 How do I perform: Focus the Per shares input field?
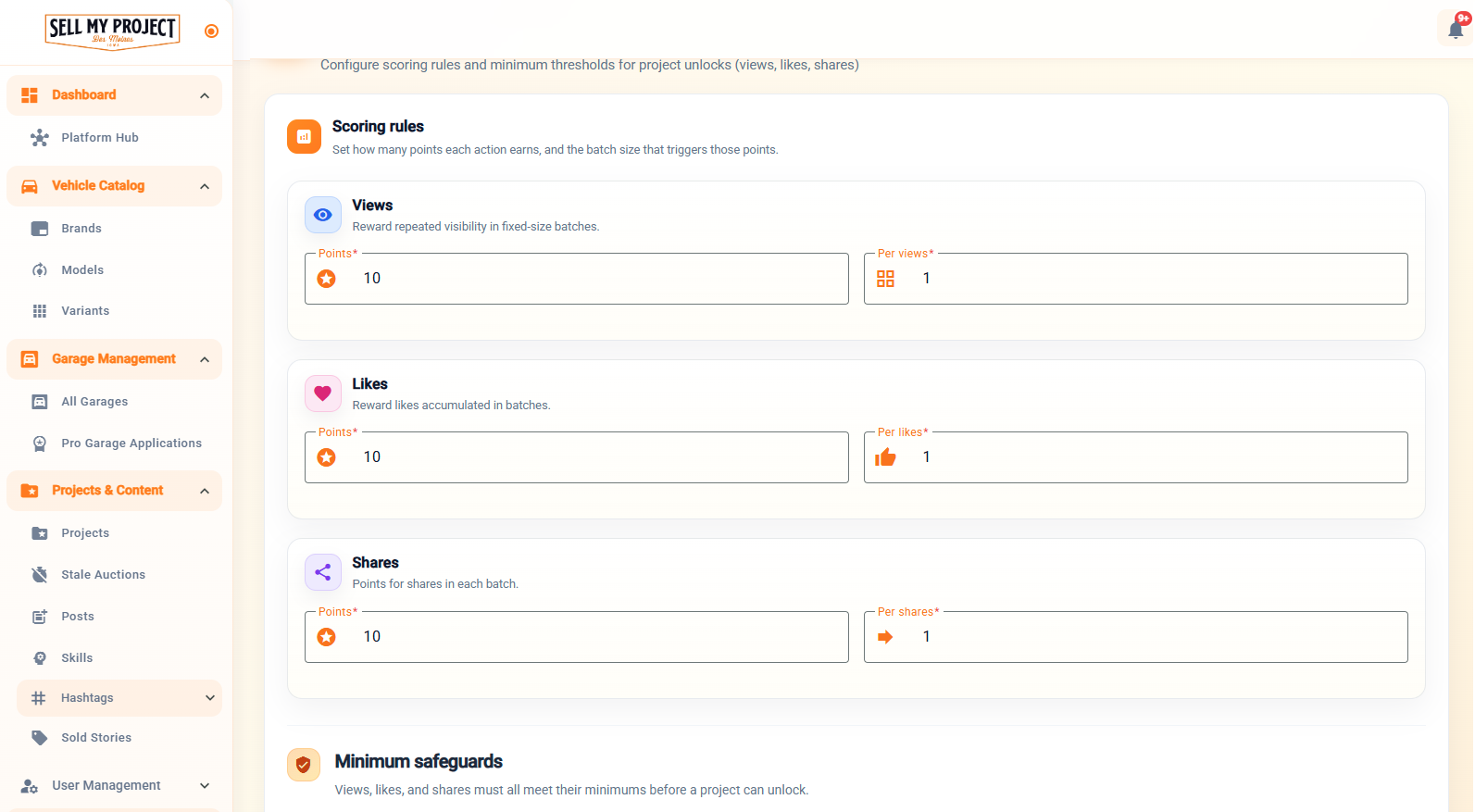coord(1136,637)
